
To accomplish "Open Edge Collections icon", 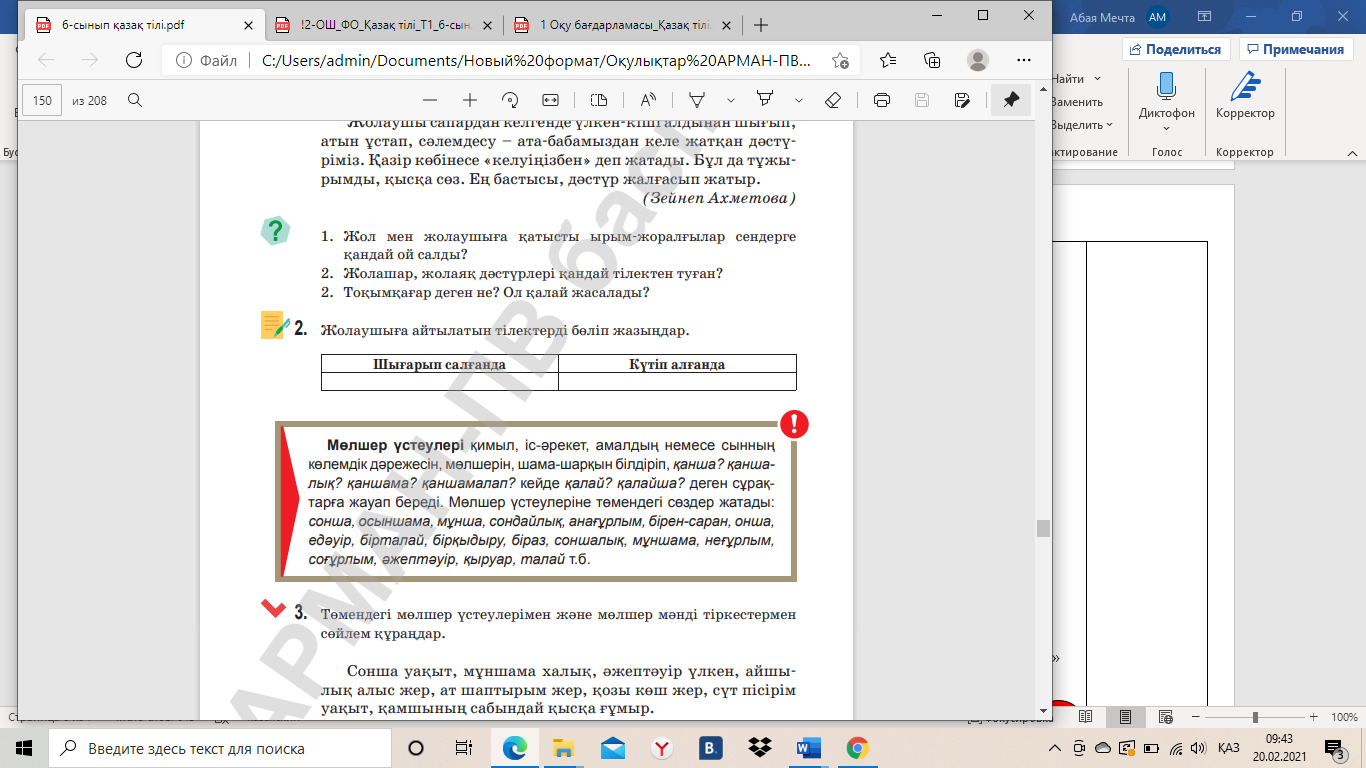I will (x=932, y=60).
